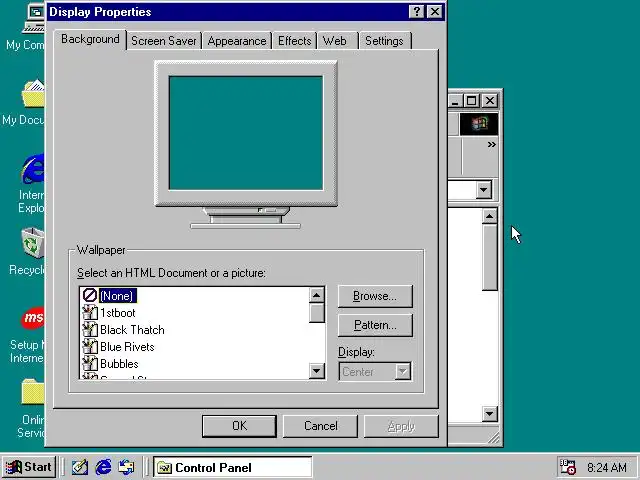Open the Settings tab
Image resolution: width=640 pixels, height=480 pixels.
384,41
